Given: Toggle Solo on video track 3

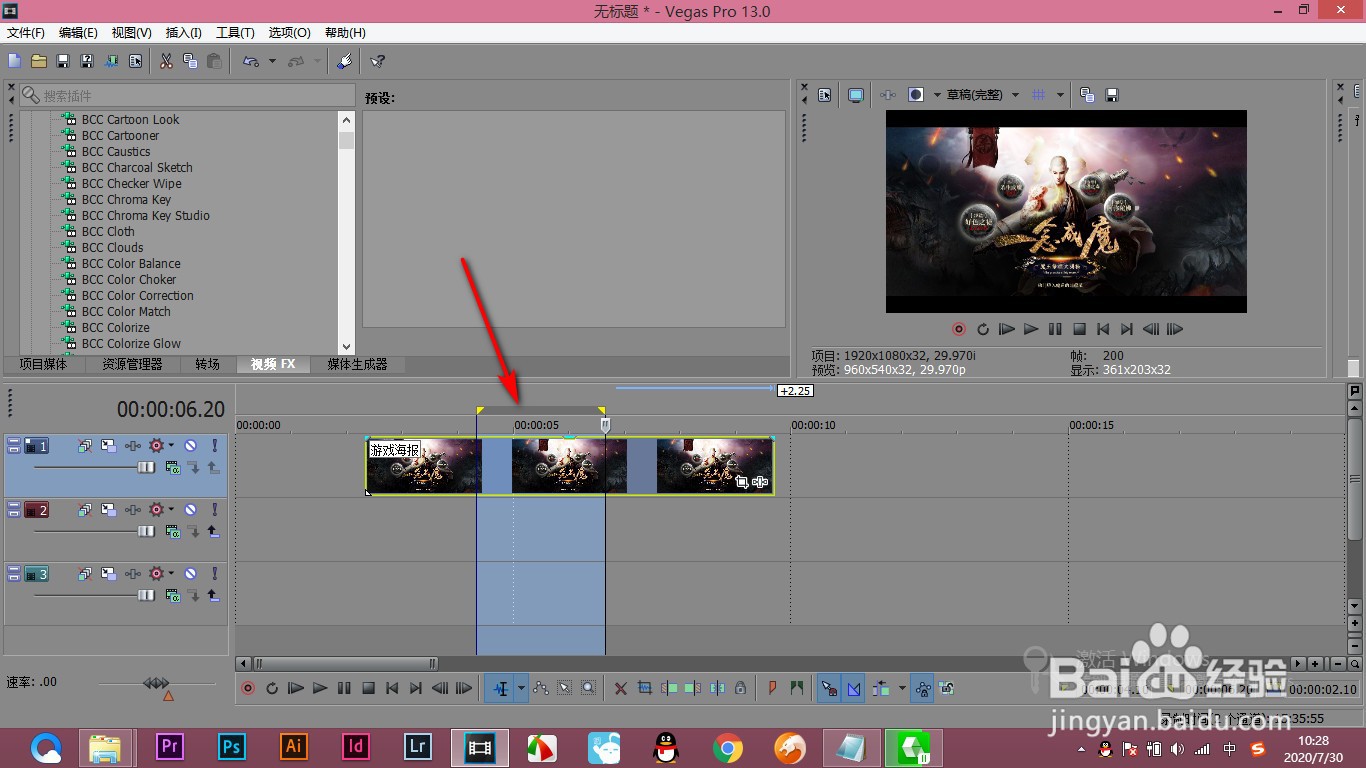Looking at the screenshot, I should tap(213, 574).
